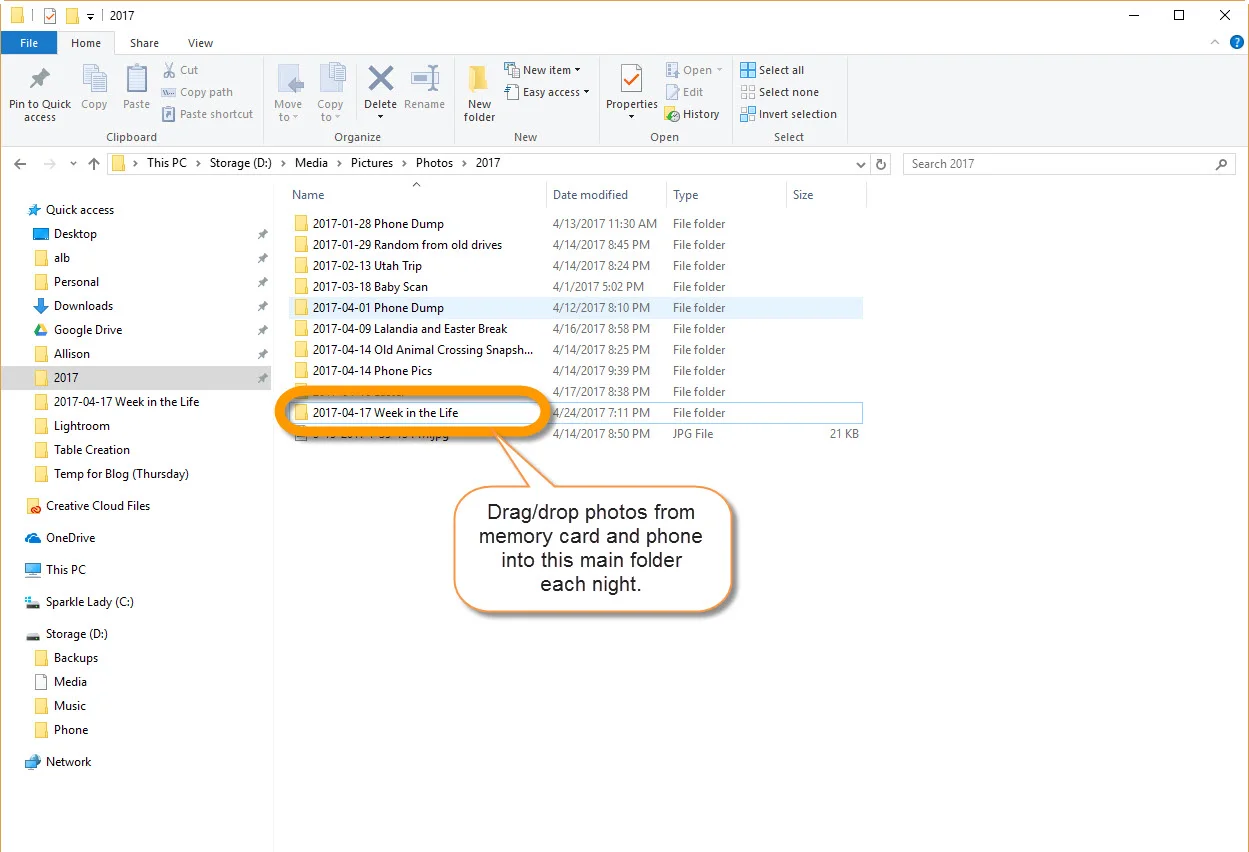Create a New folder
Viewport: 1249px width, 852px height.
(x=479, y=95)
